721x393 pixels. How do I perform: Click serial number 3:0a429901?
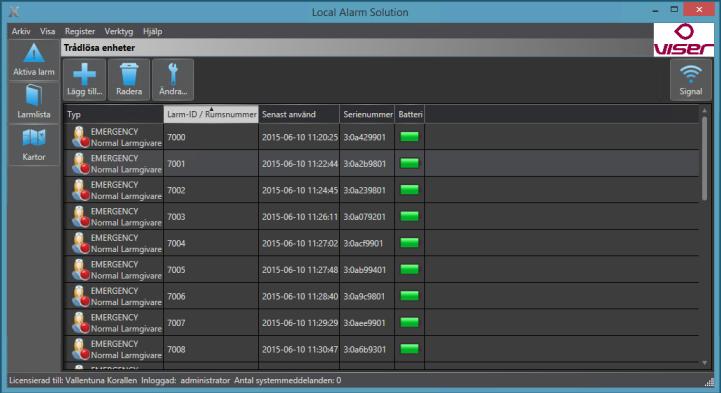(365, 137)
